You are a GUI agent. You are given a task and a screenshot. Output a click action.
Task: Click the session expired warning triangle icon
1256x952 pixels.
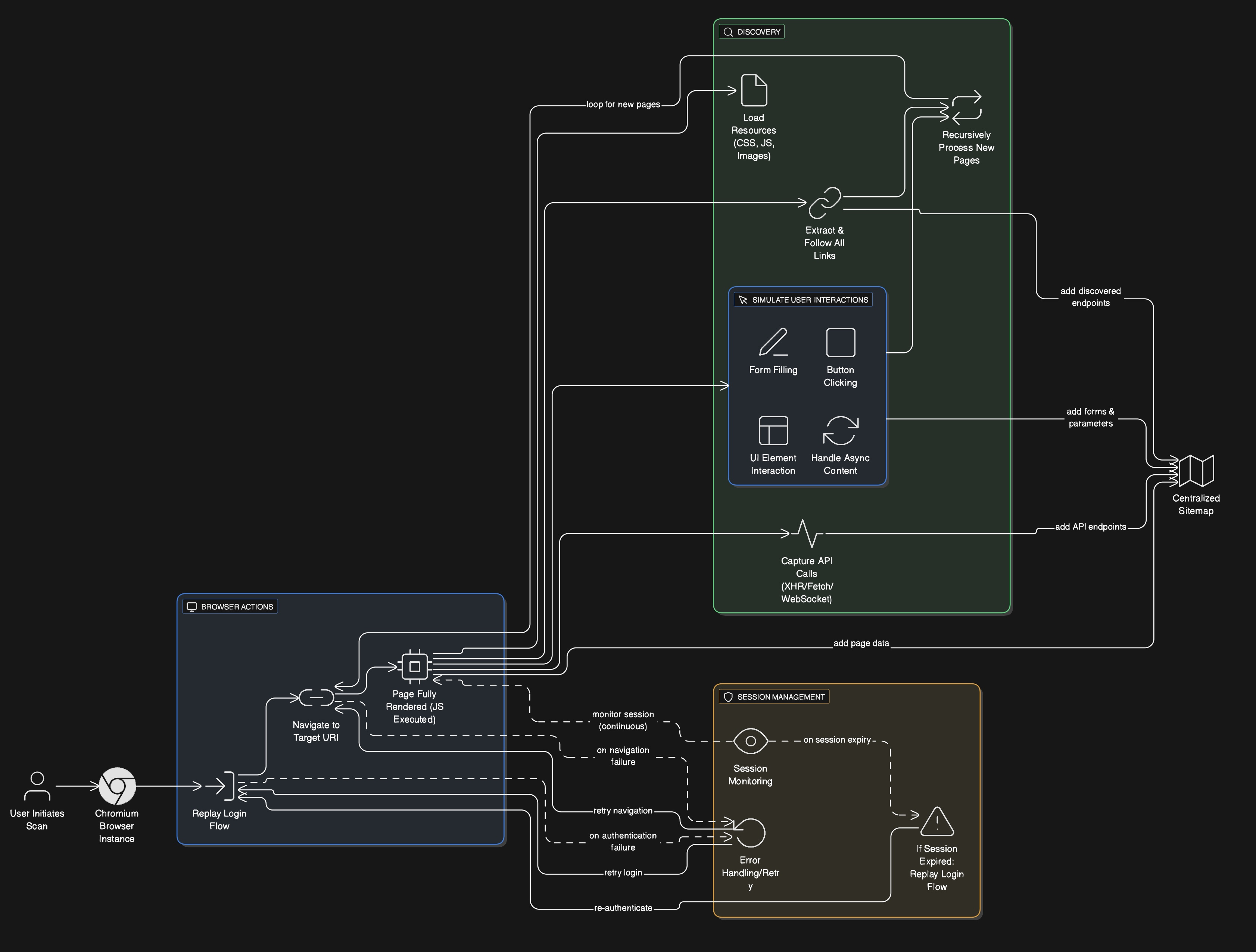coord(937,821)
